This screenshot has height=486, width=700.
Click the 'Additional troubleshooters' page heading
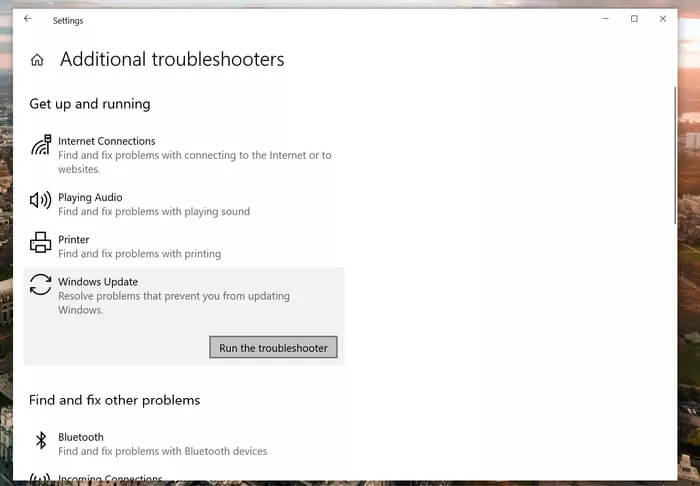(x=172, y=59)
